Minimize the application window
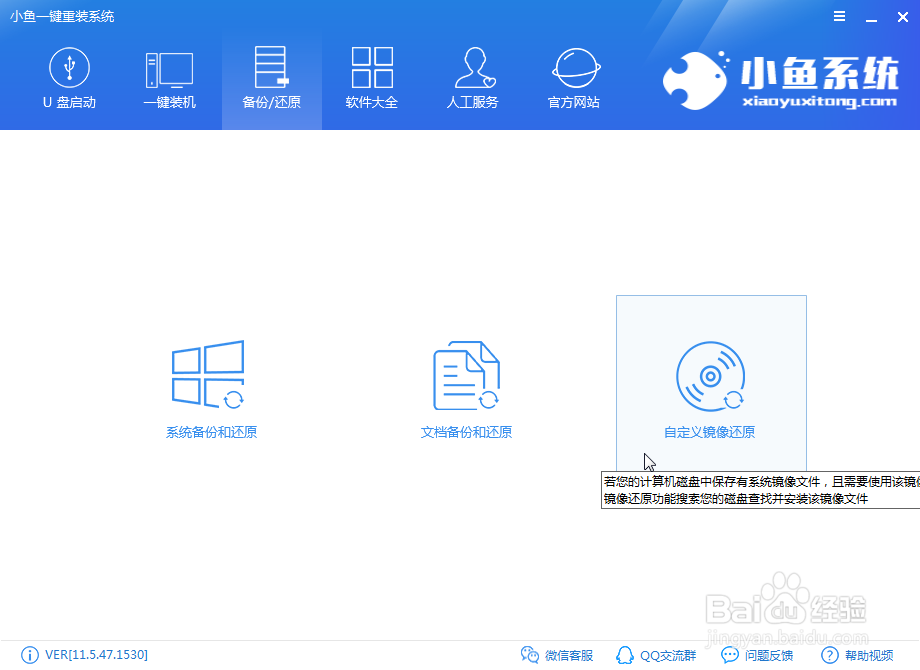Image resolution: width=920 pixels, height=670 pixels. tap(871, 16)
